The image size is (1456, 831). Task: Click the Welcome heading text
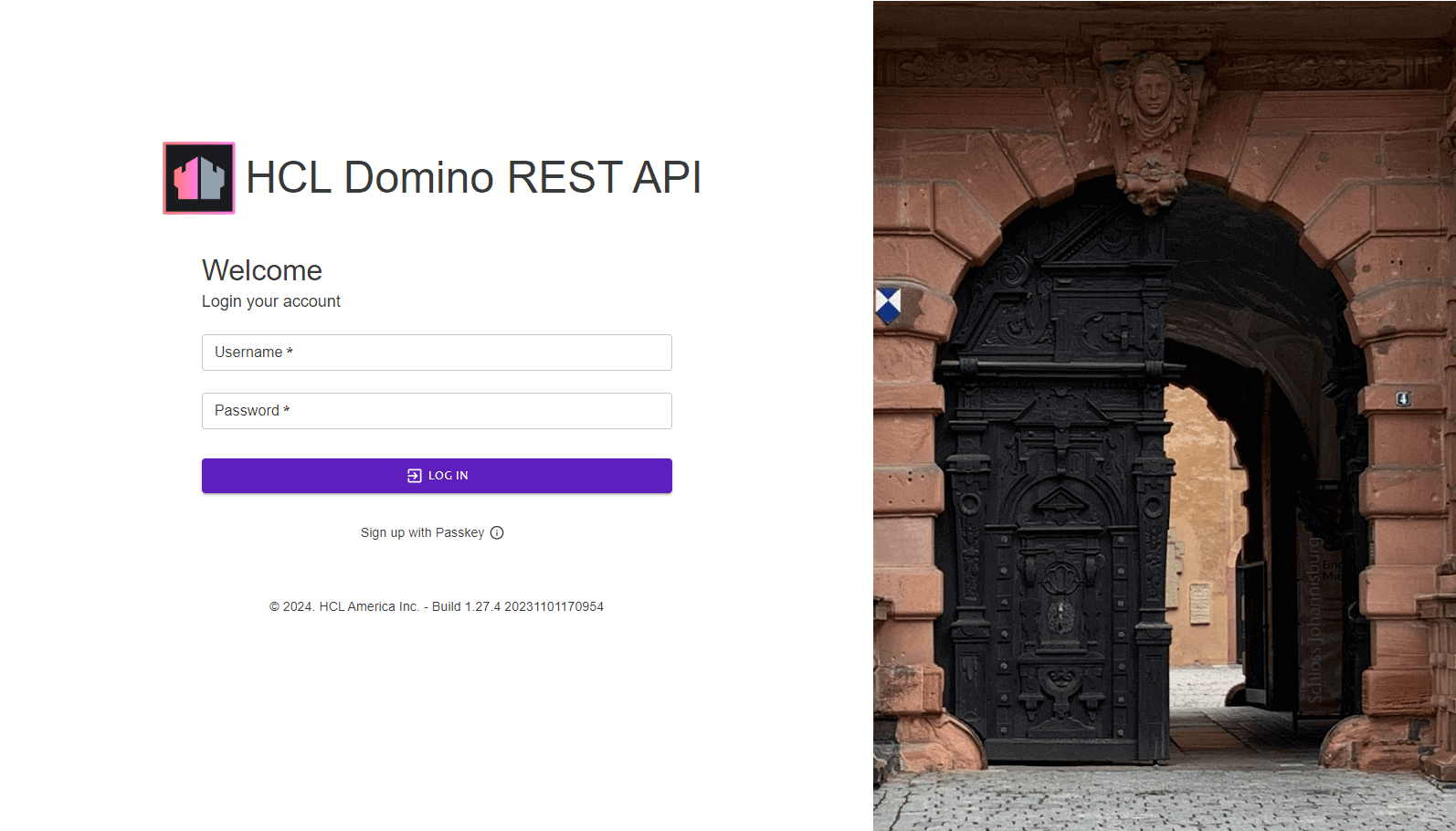click(x=262, y=270)
